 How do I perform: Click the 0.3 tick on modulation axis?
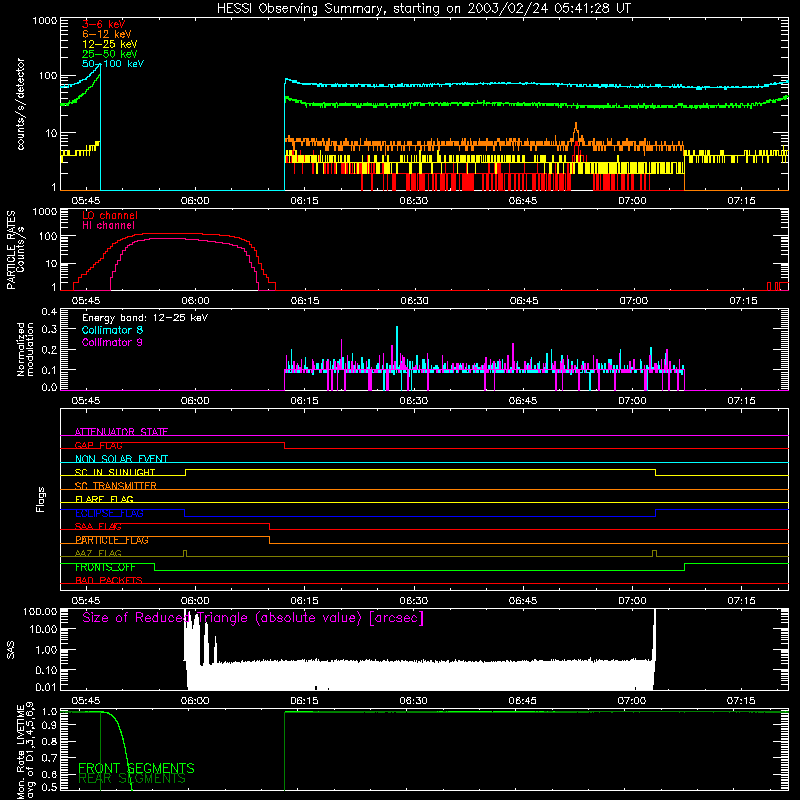49,330
